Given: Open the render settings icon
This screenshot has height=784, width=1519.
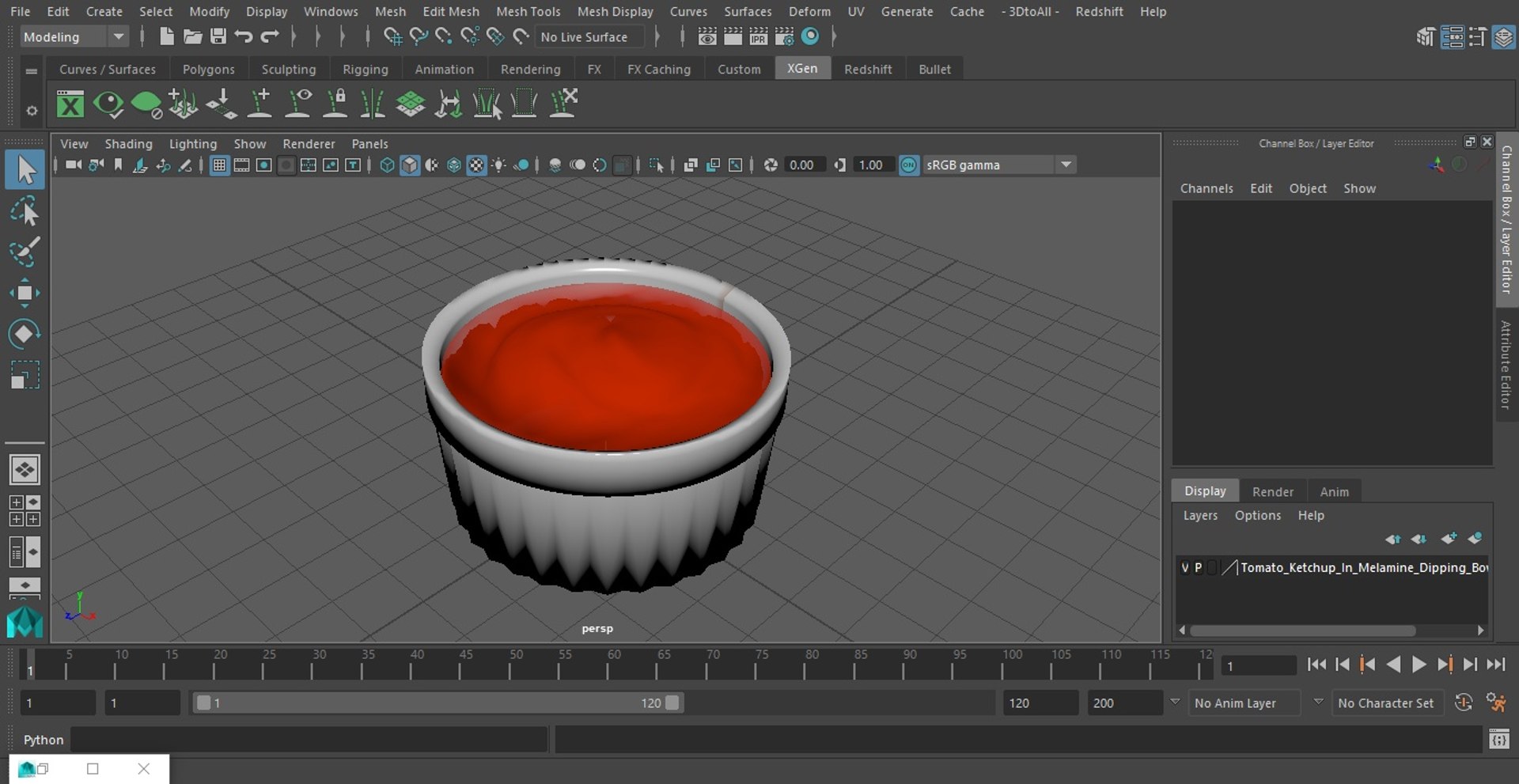Looking at the screenshot, I should 784,36.
